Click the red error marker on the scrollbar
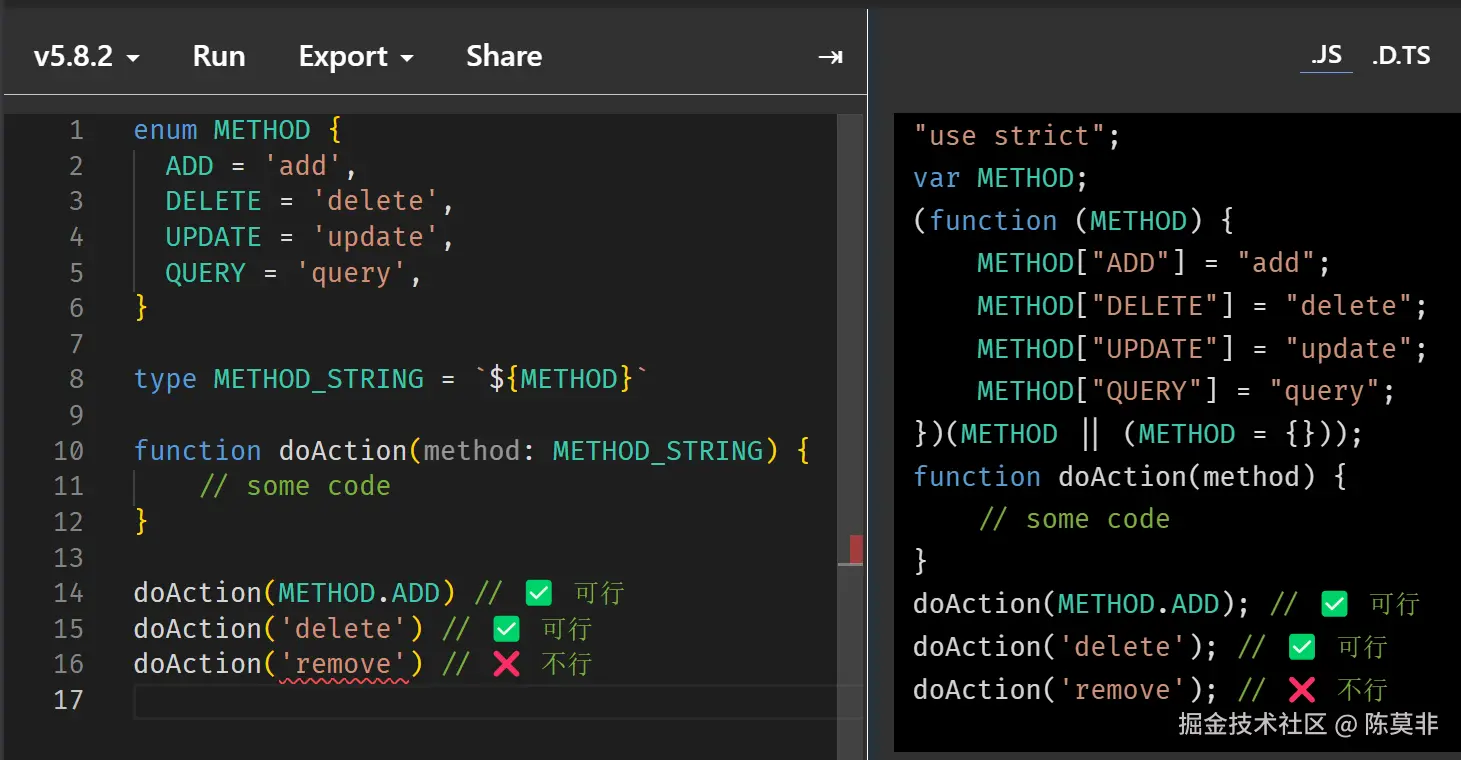 click(856, 548)
